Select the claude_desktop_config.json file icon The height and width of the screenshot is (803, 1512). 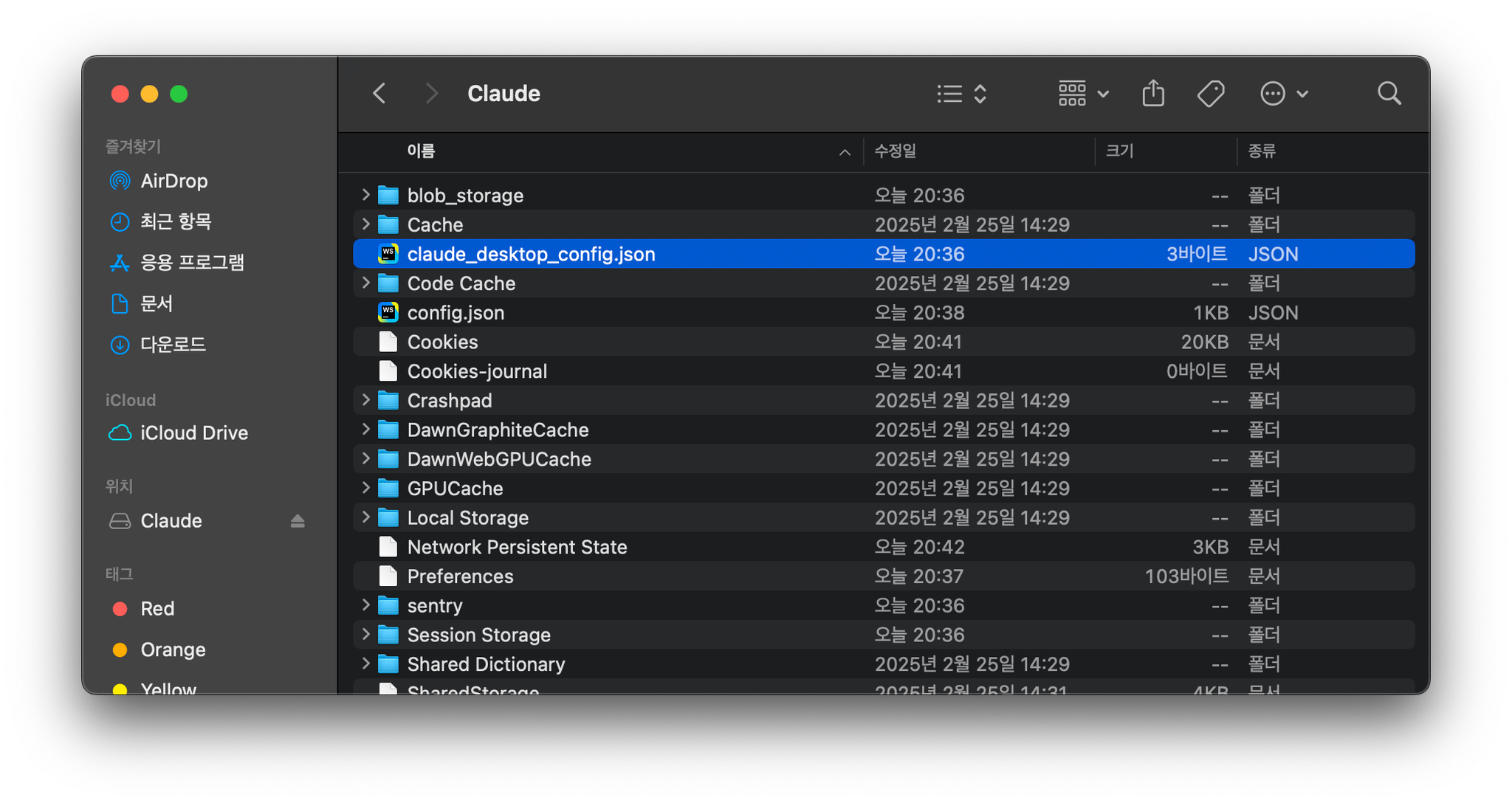click(388, 254)
